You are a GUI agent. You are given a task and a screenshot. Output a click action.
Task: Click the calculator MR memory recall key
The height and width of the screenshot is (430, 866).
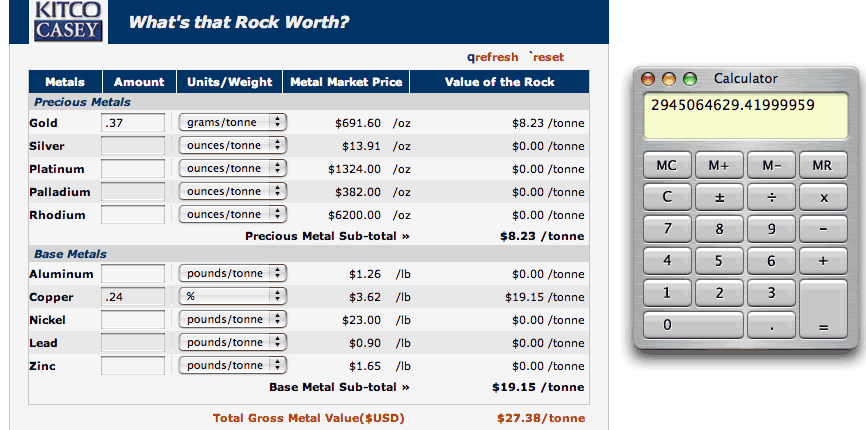(x=823, y=165)
